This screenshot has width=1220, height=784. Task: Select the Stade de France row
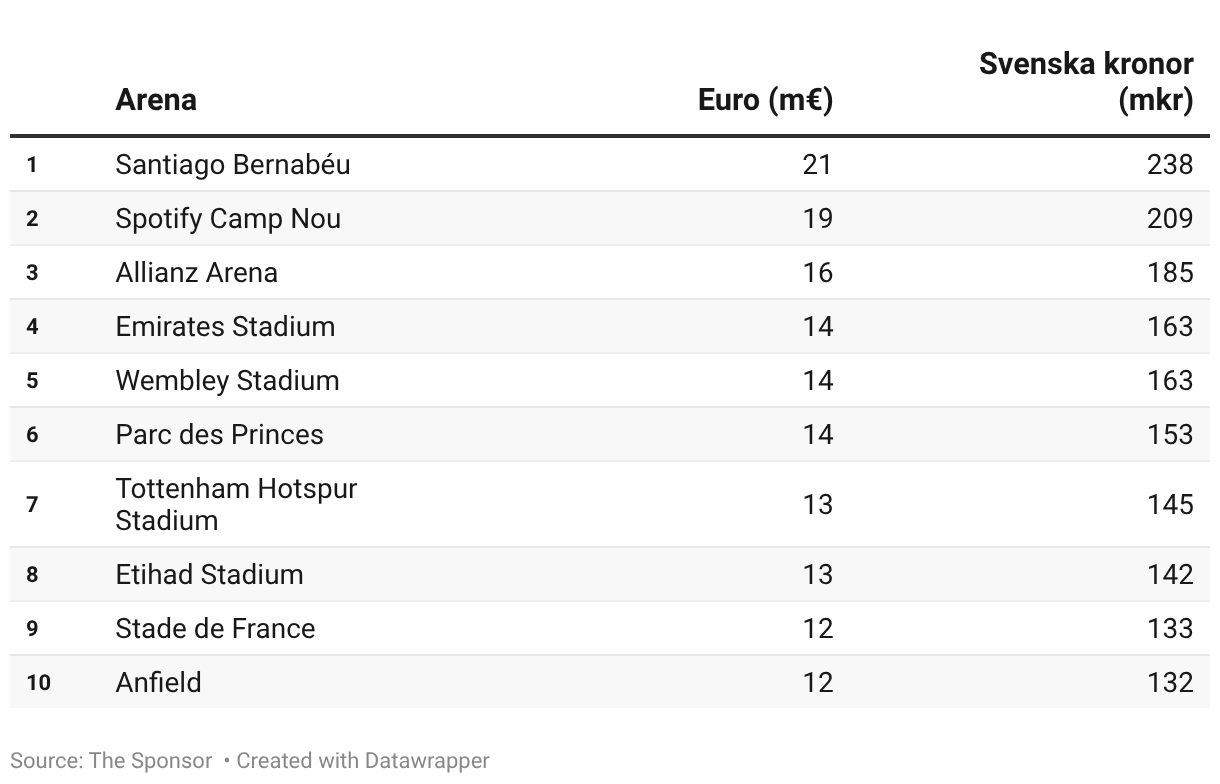click(x=215, y=628)
